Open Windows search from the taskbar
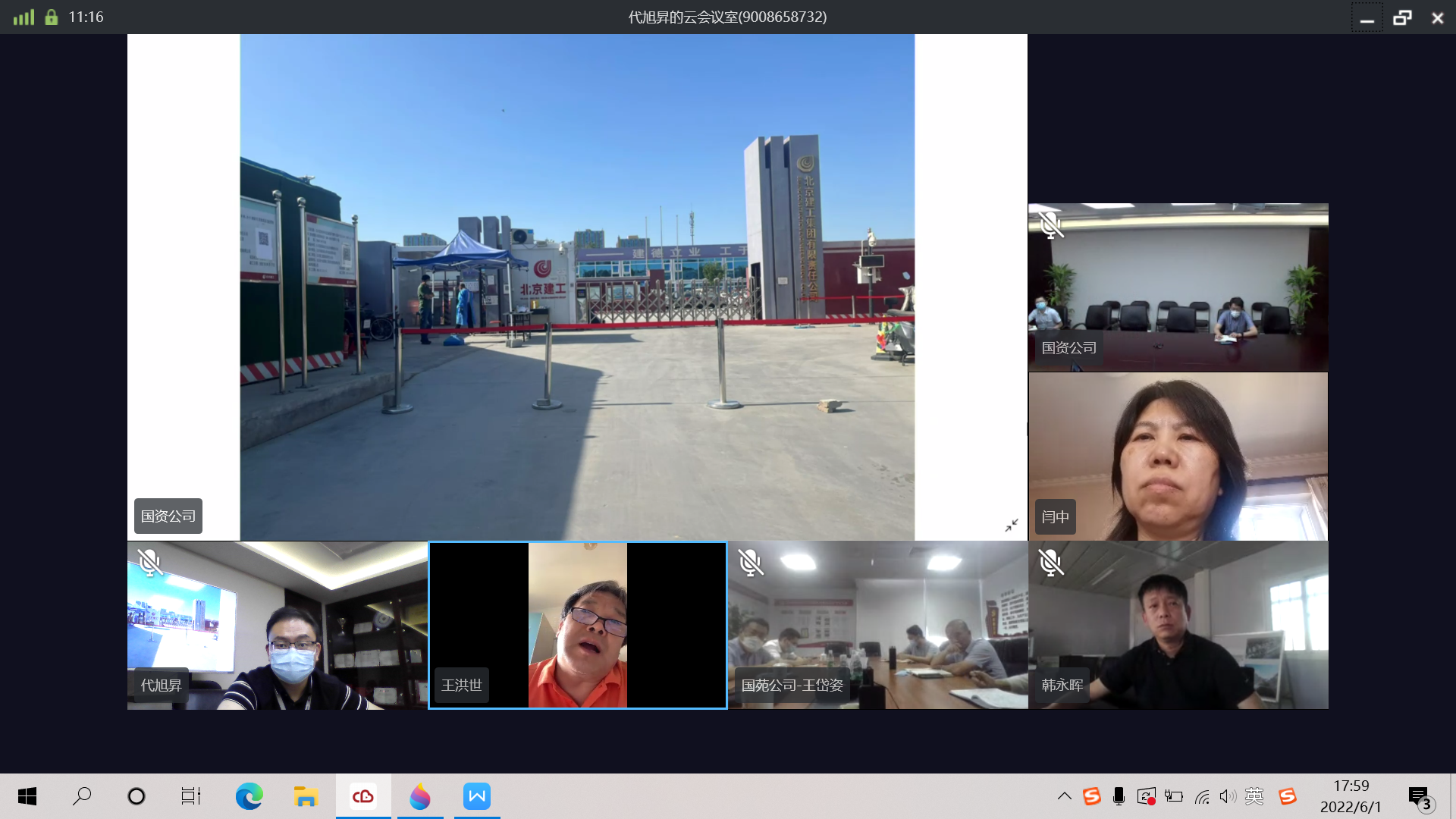Image resolution: width=1456 pixels, height=819 pixels. pos(82,796)
